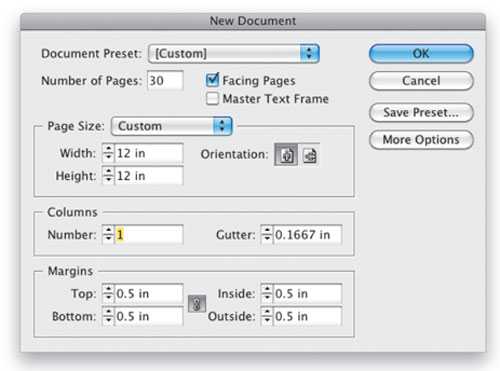Click the Columns Number field
The width and height of the screenshot is (500, 371).
149,235
